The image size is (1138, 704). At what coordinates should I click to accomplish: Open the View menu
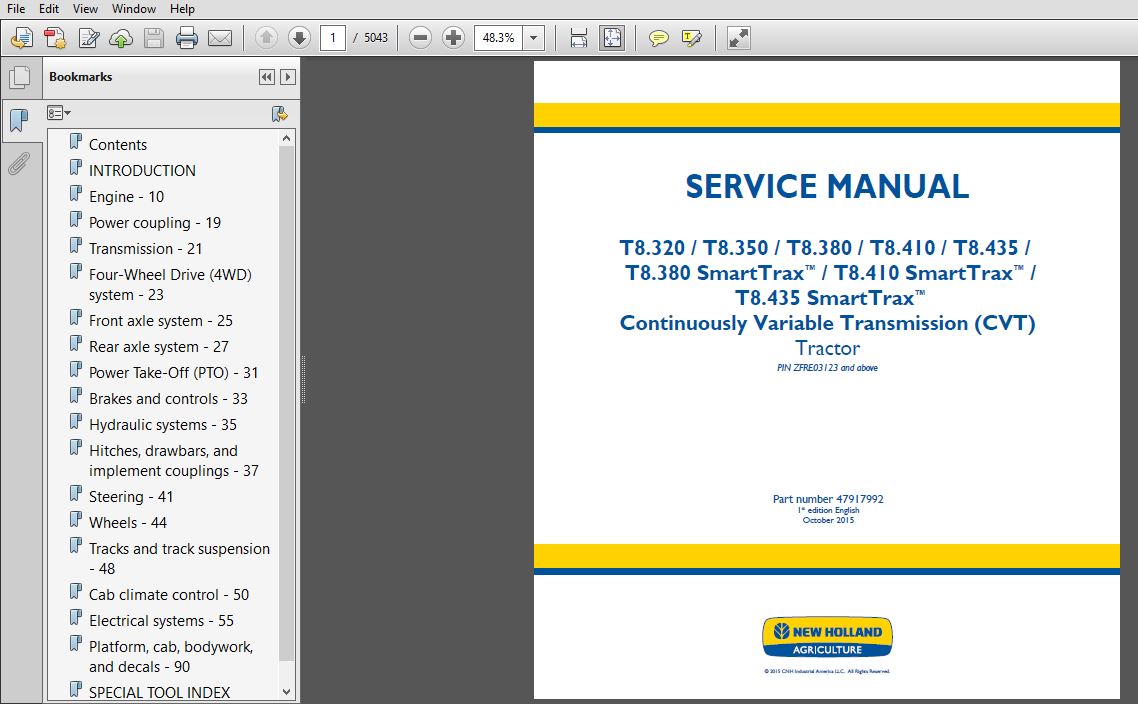85,9
